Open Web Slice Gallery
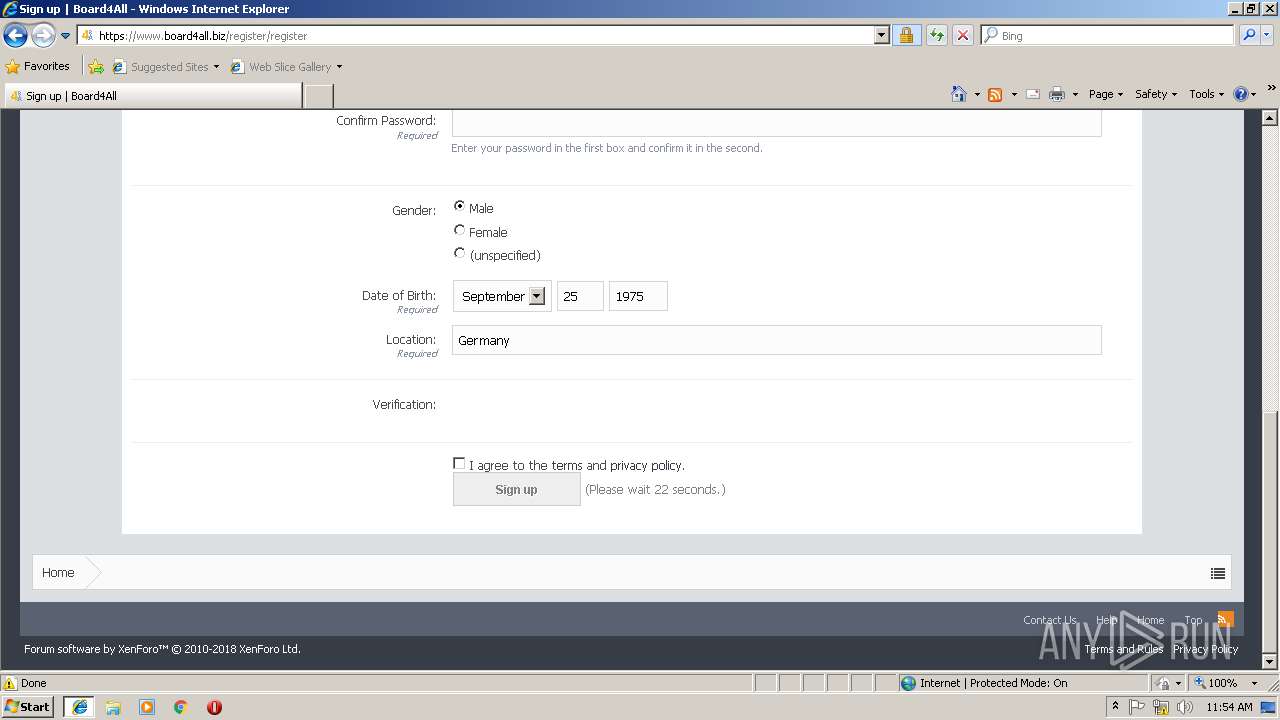The width and height of the screenshot is (1280, 720). [x=286, y=67]
